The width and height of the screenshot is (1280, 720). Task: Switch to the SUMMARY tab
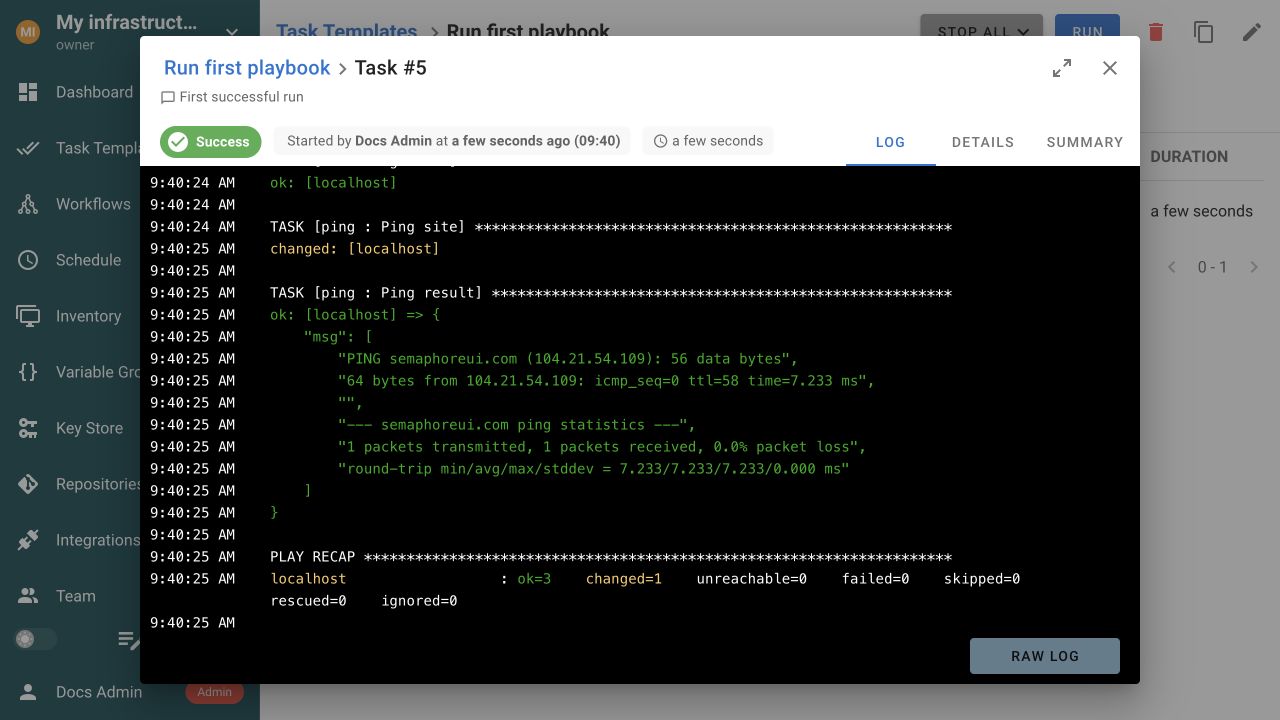tap(1085, 142)
